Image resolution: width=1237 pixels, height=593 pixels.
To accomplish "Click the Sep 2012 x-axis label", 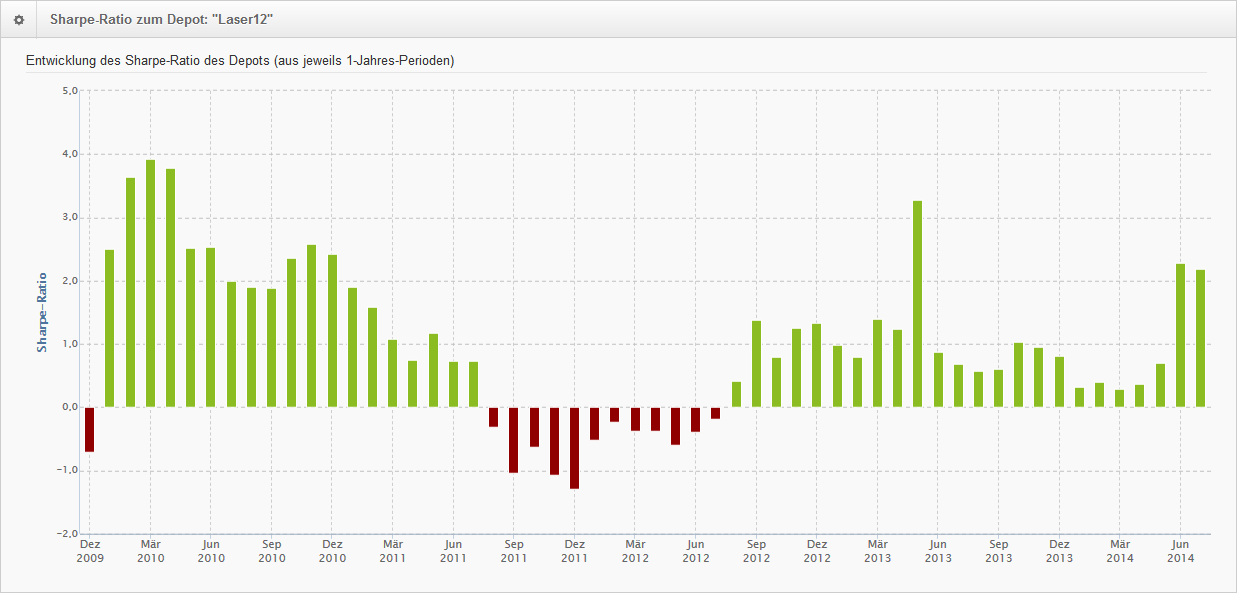I will click(x=756, y=551).
